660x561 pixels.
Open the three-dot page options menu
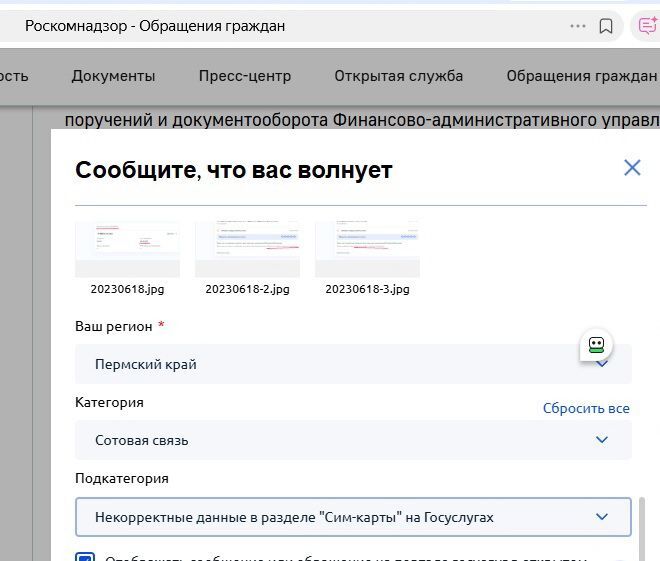[578, 26]
